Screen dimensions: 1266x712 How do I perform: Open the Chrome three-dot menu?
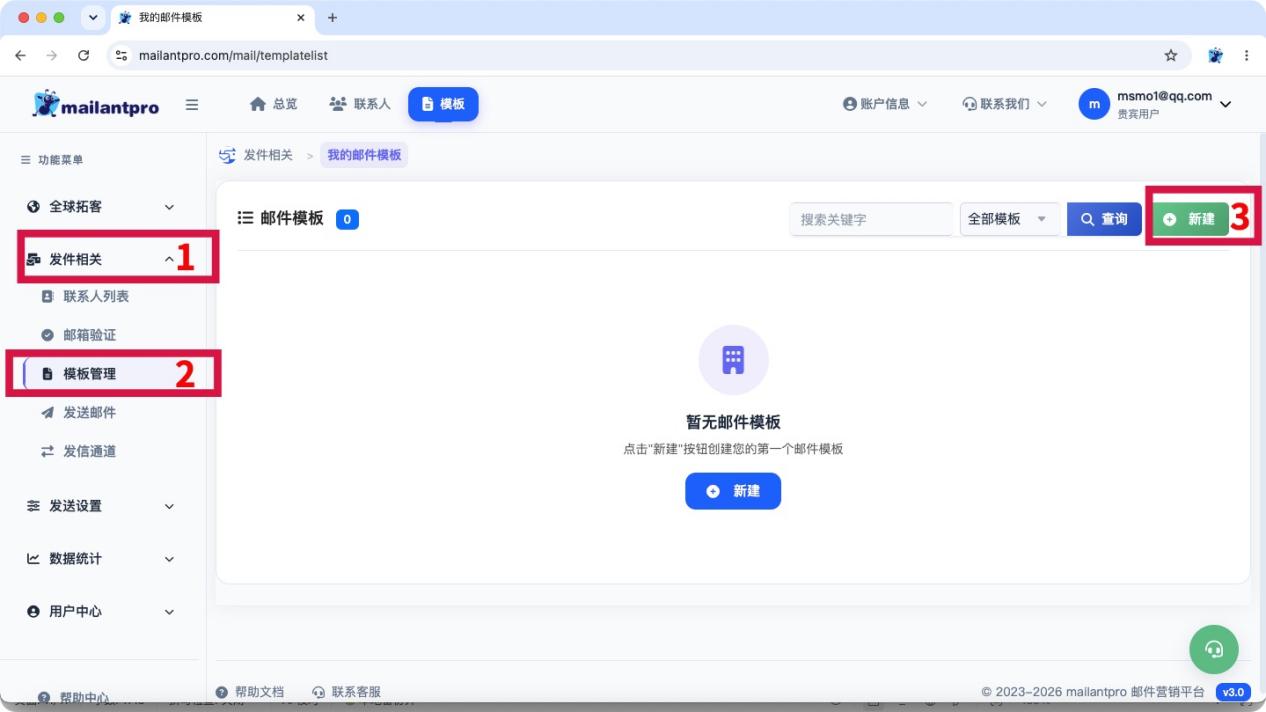[1246, 55]
